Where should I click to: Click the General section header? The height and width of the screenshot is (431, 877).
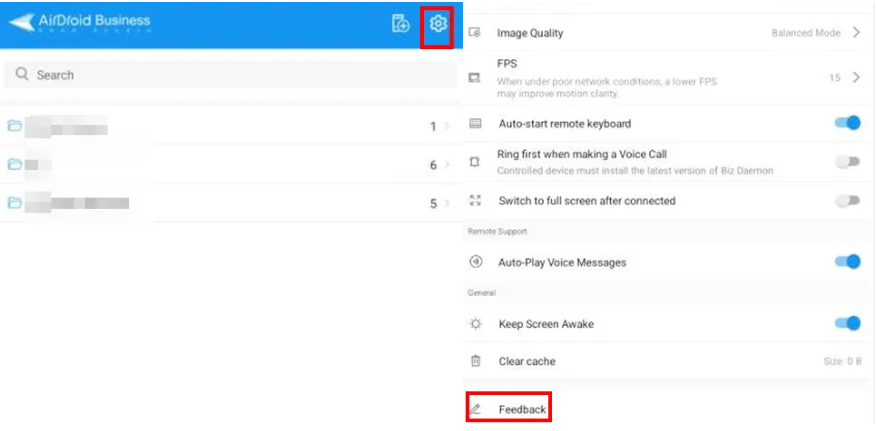(482, 293)
